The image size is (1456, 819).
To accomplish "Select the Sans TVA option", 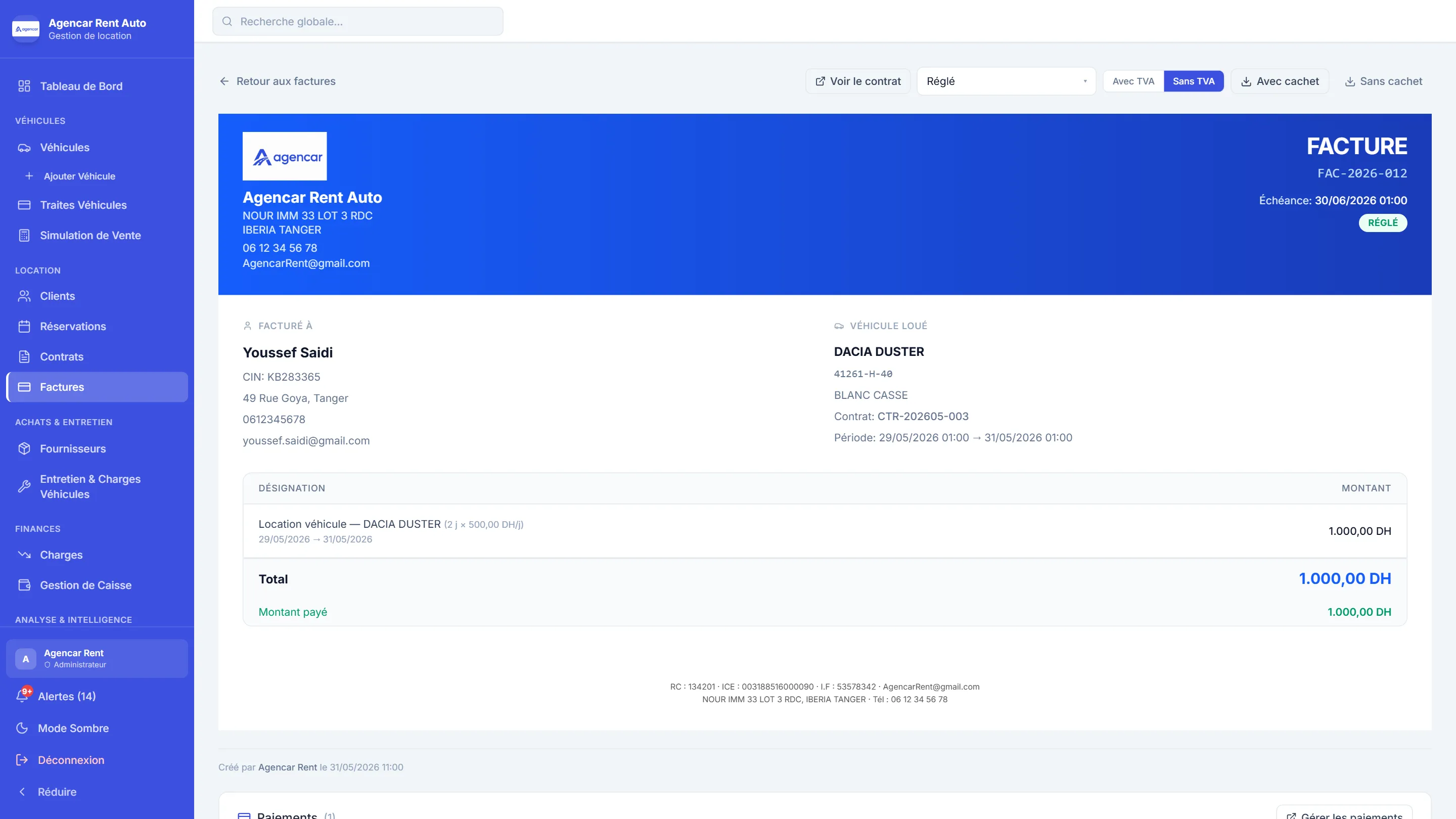I will [x=1193, y=81].
